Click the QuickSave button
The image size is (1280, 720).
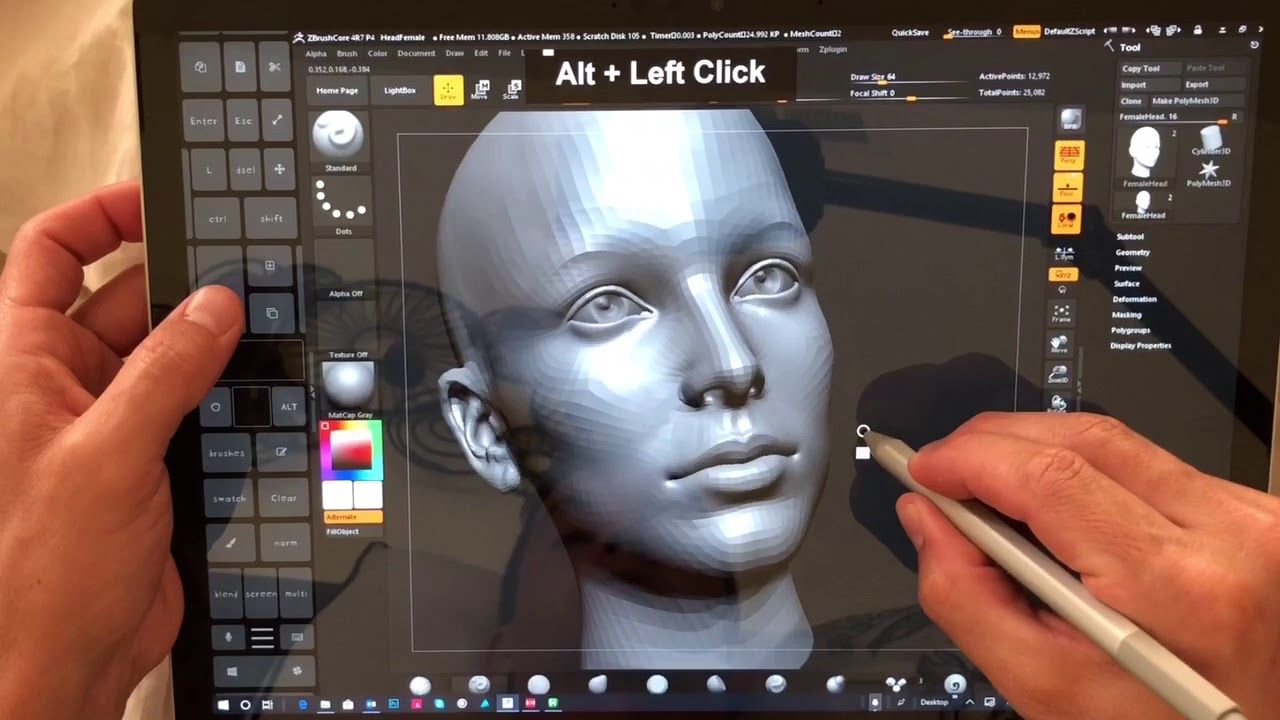pos(910,33)
